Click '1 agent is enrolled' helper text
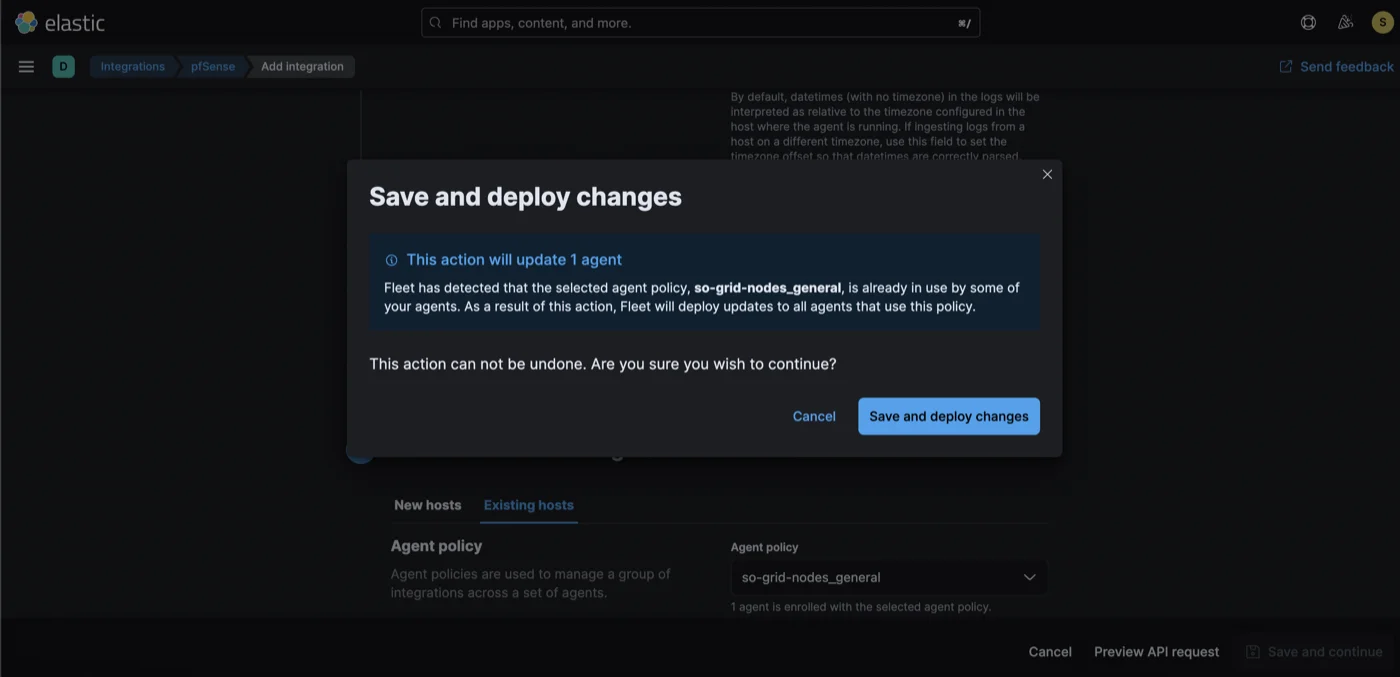The image size is (1400, 677). point(861,607)
